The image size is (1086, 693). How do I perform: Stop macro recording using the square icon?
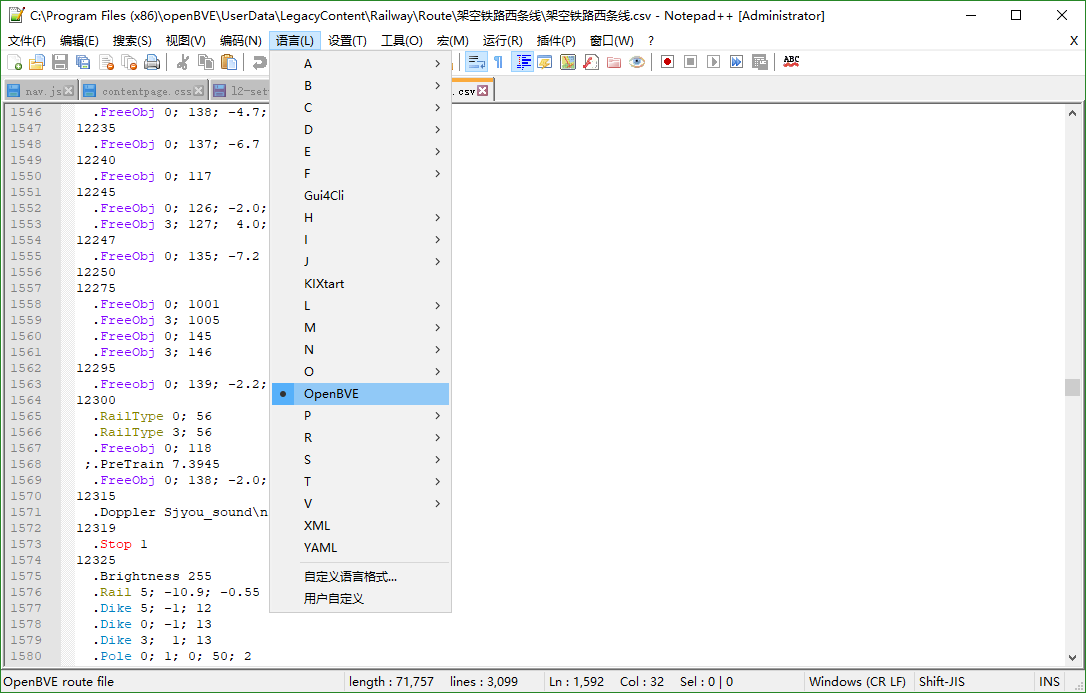coord(691,61)
